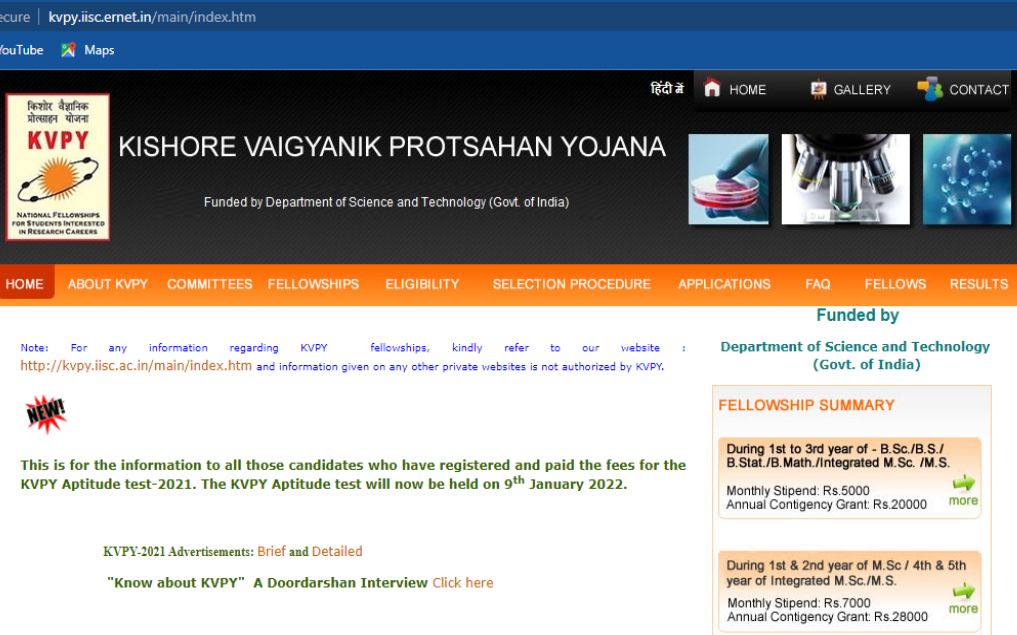This screenshot has height=635, width=1017.
Task: Click the gallery picture icon
Action: coord(819,89)
